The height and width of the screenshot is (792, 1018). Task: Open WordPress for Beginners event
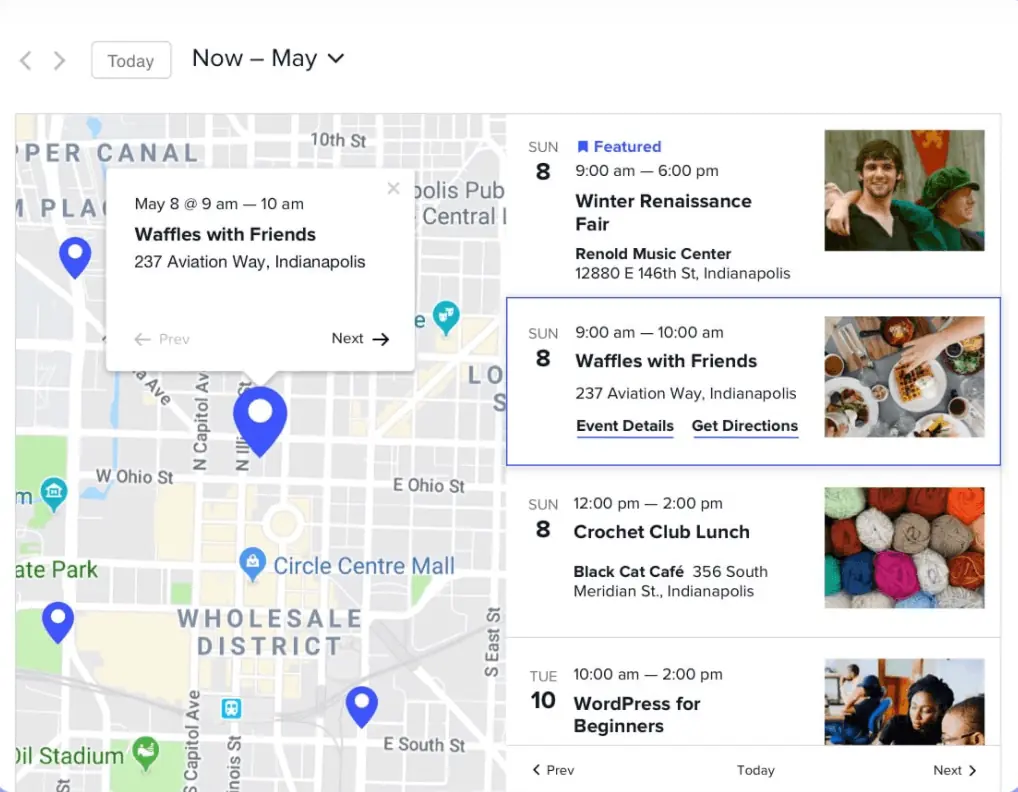tap(637, 715)
